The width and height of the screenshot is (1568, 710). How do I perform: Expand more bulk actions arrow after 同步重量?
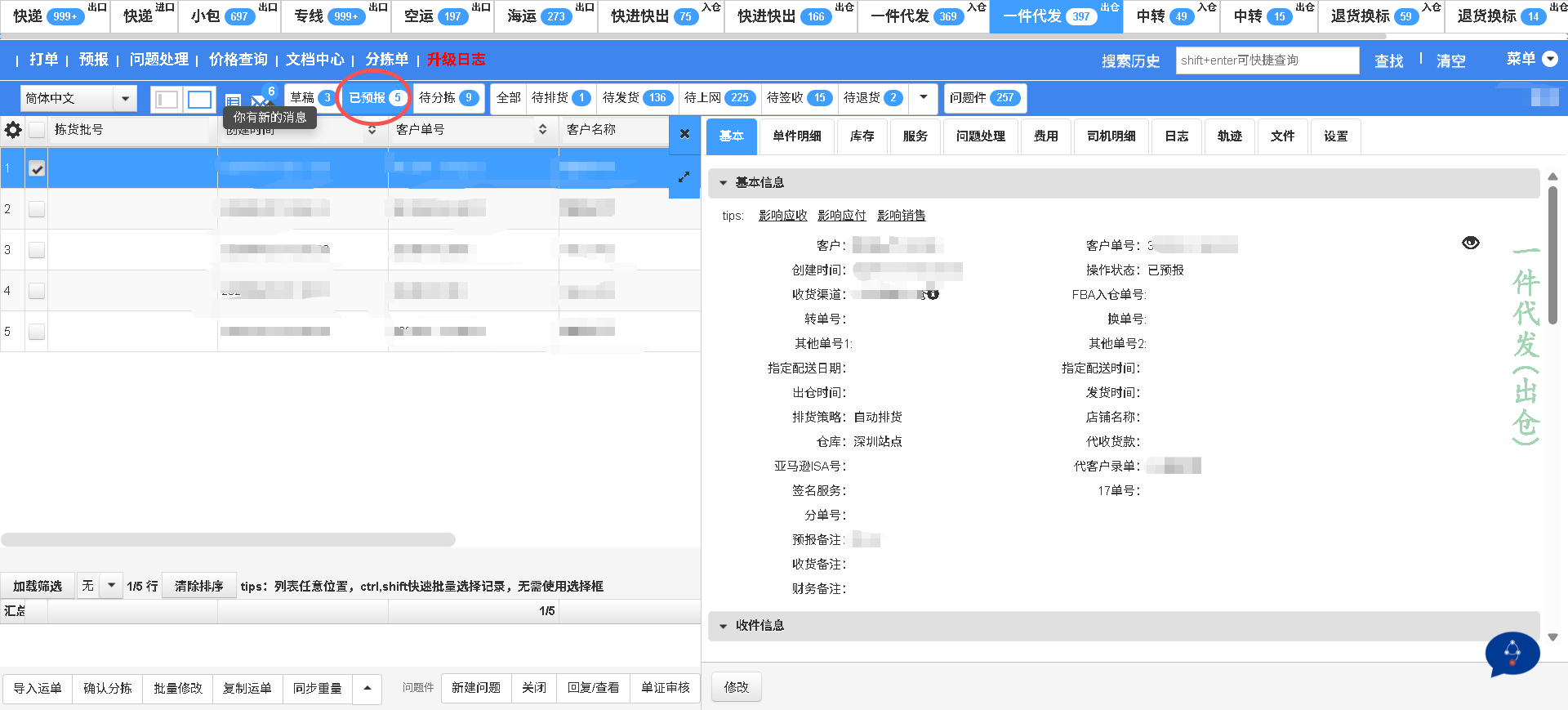tap(367, 688)
